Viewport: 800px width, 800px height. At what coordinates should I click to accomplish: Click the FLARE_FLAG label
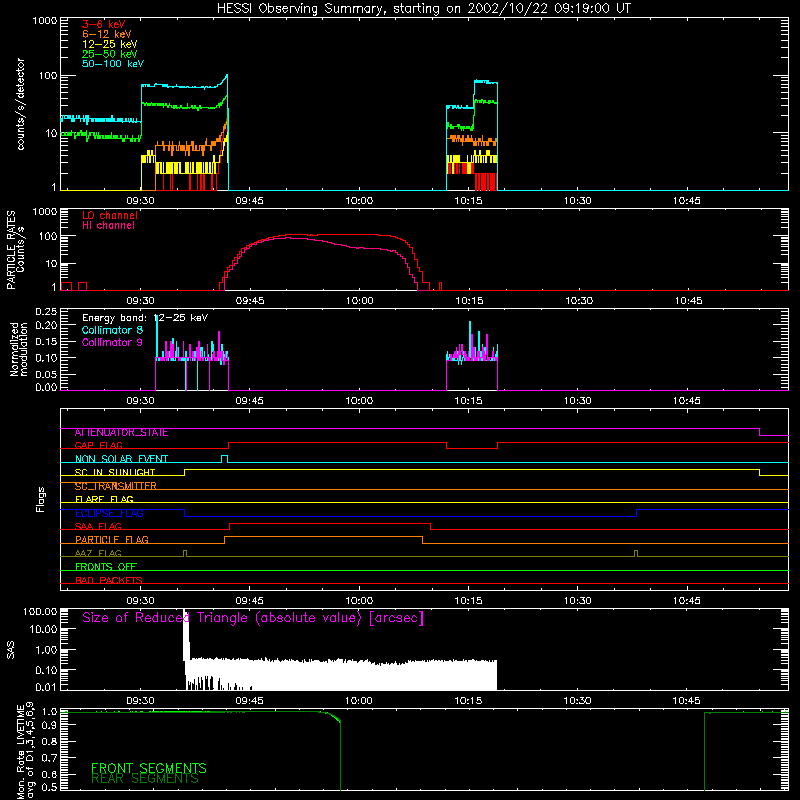104,499
